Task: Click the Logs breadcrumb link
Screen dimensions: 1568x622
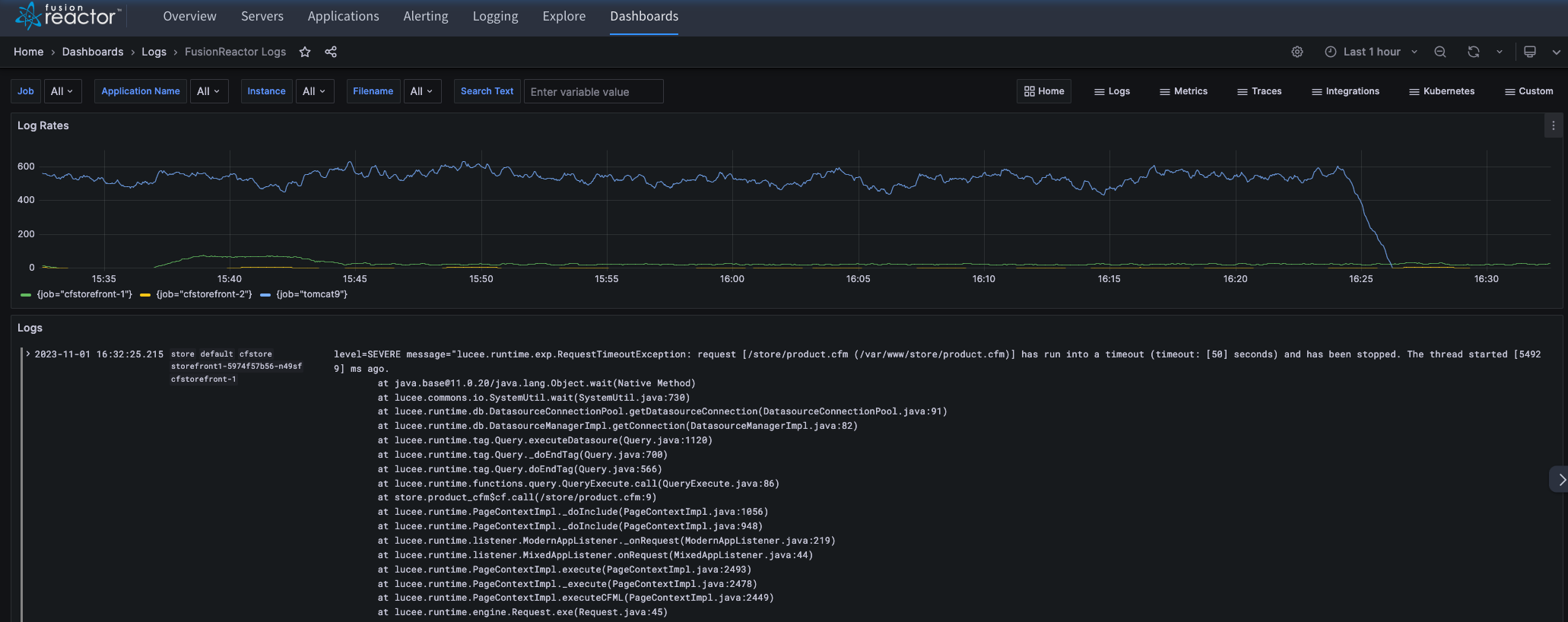Action: tap(154, 52)
